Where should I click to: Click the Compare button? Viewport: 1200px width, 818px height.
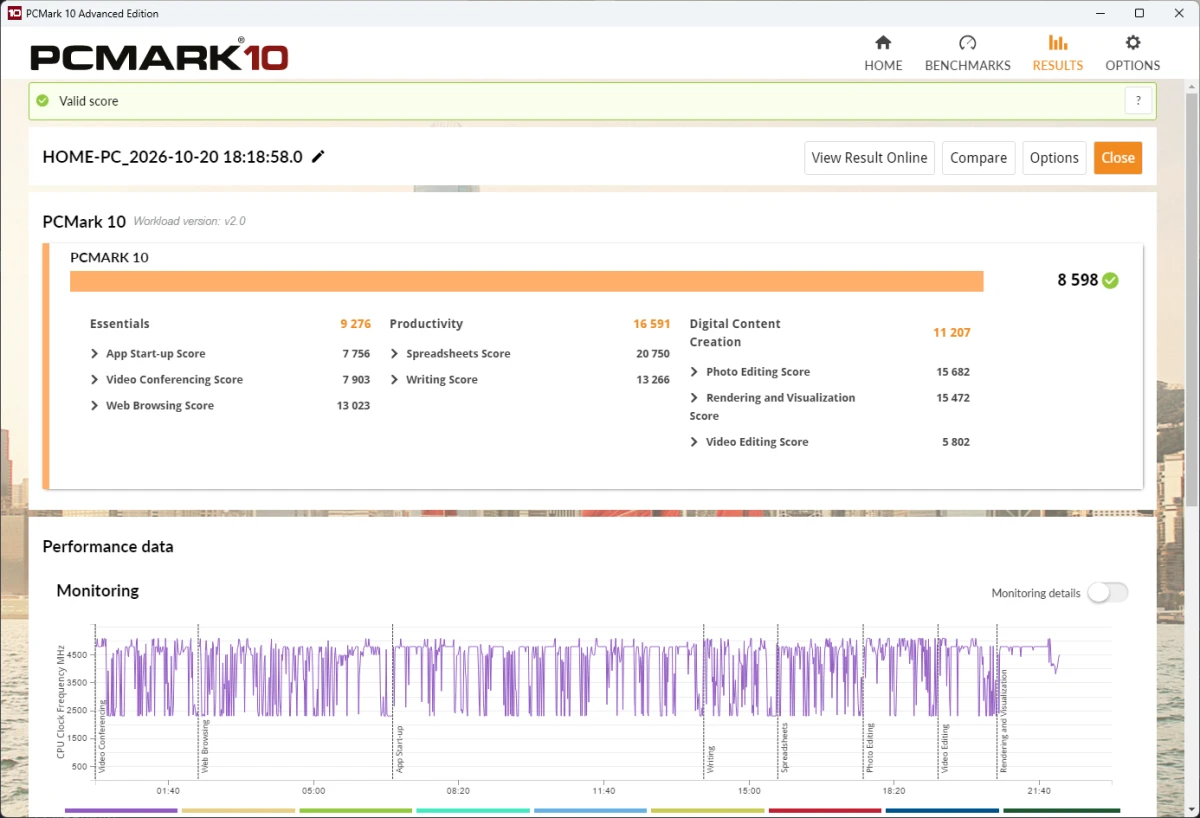(x=979, y=158)
